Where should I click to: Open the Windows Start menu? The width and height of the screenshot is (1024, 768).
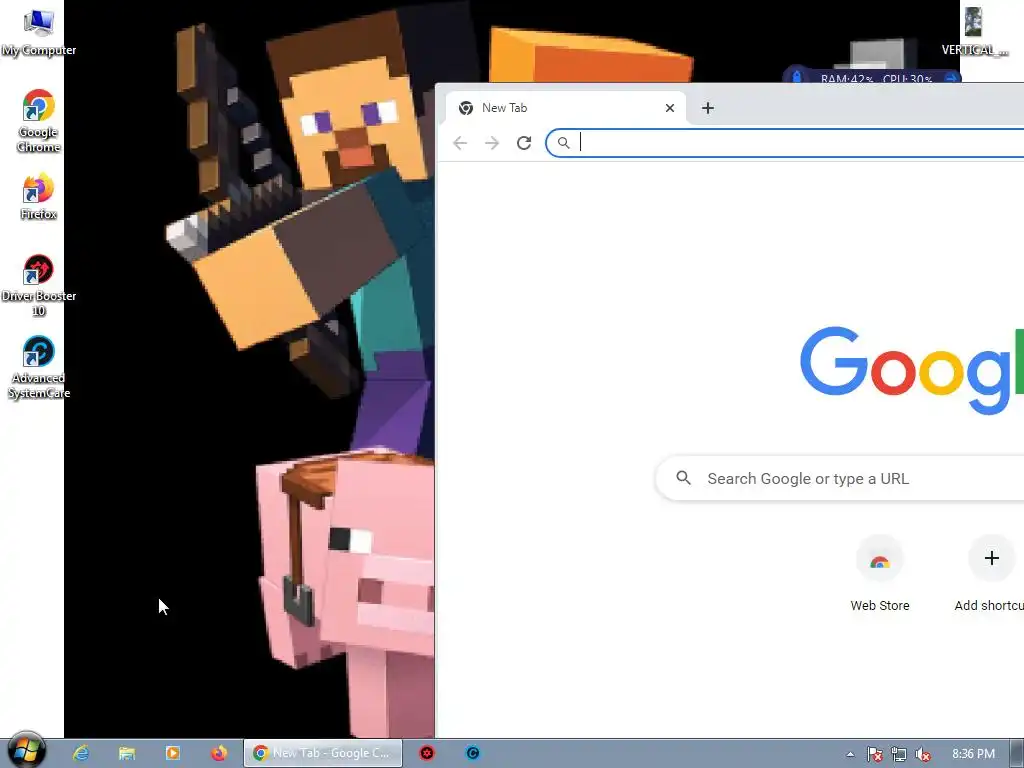click(x=25, y=750)
